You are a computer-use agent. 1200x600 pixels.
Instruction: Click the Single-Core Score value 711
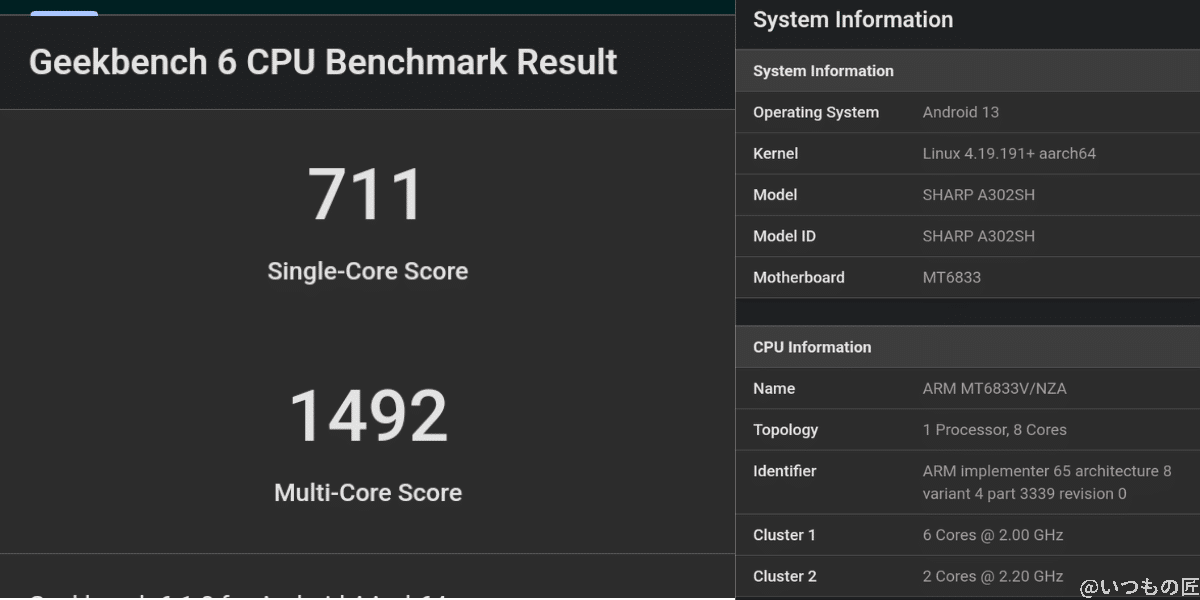(x=367, y=193)
